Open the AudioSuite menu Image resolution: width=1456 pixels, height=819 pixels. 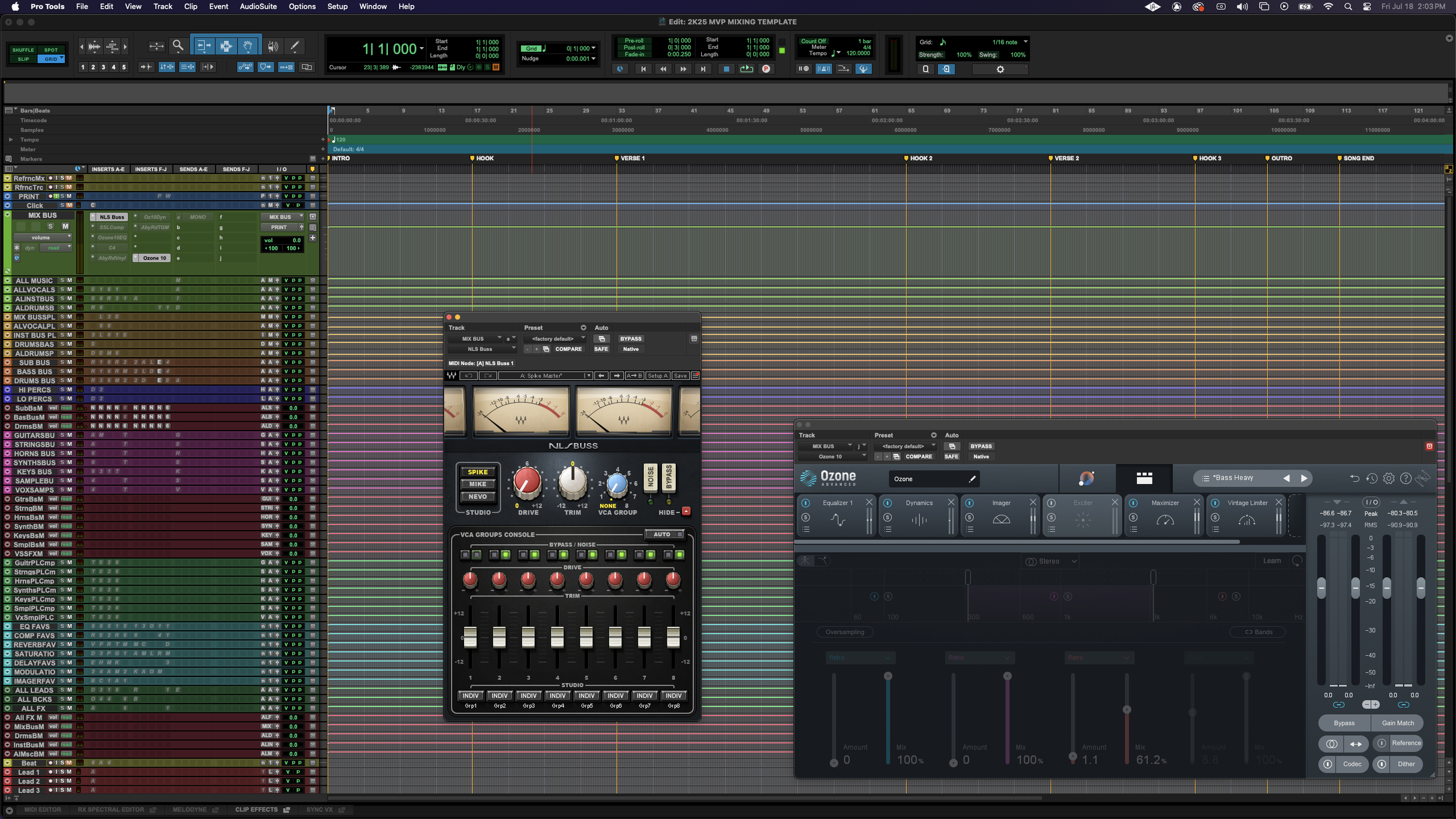click(x=258, y=6)
